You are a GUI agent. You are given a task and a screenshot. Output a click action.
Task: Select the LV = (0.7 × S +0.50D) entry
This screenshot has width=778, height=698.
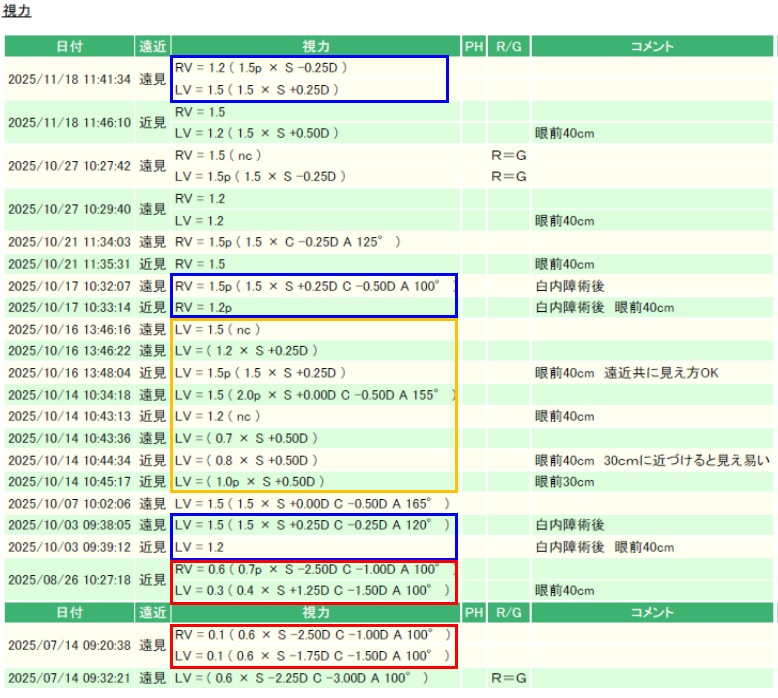tap(246, 438)
